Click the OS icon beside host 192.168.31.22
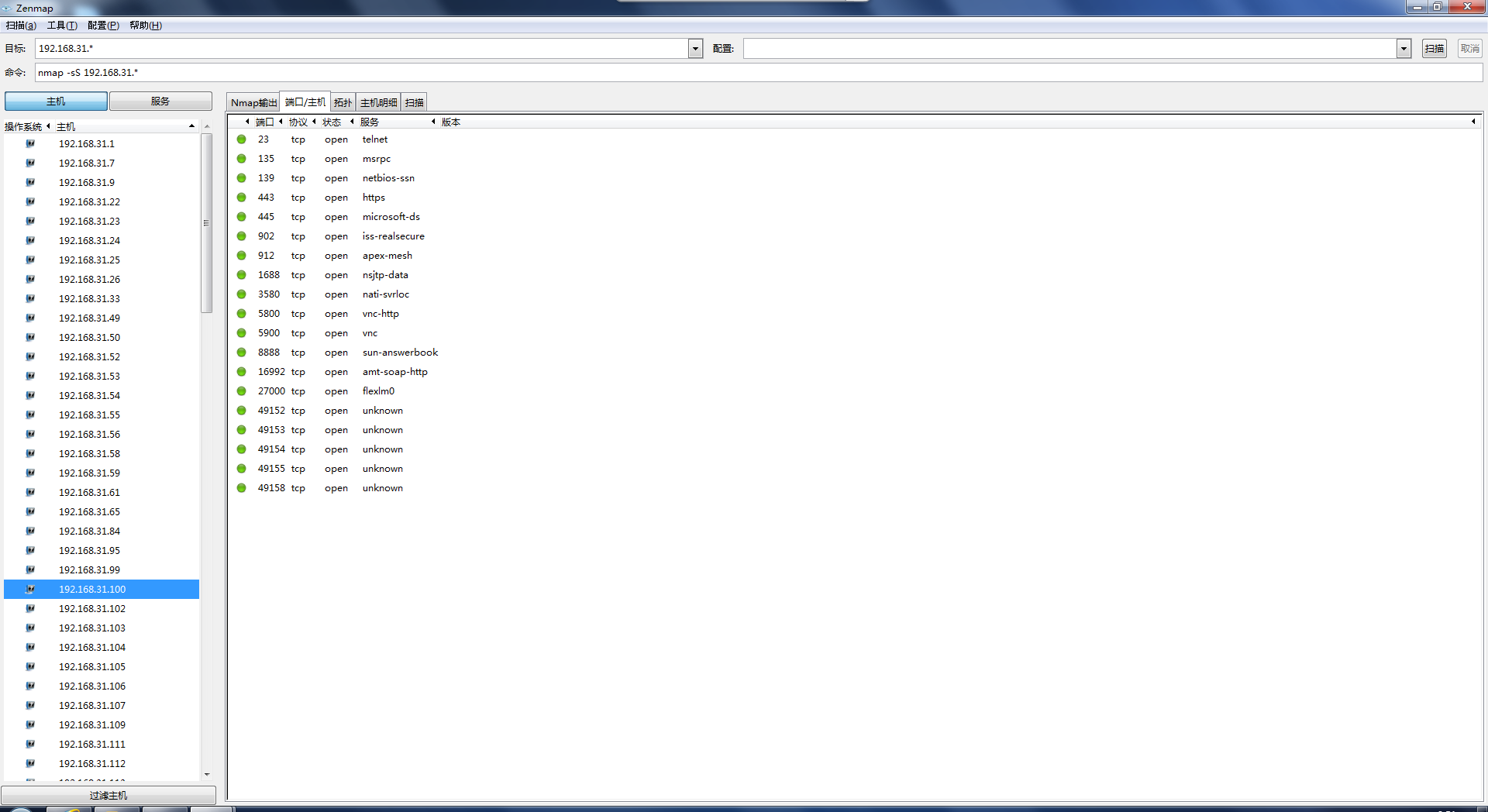Image resolution: width=1488 pixels, height=812 pixels. (x=30, y=201)
